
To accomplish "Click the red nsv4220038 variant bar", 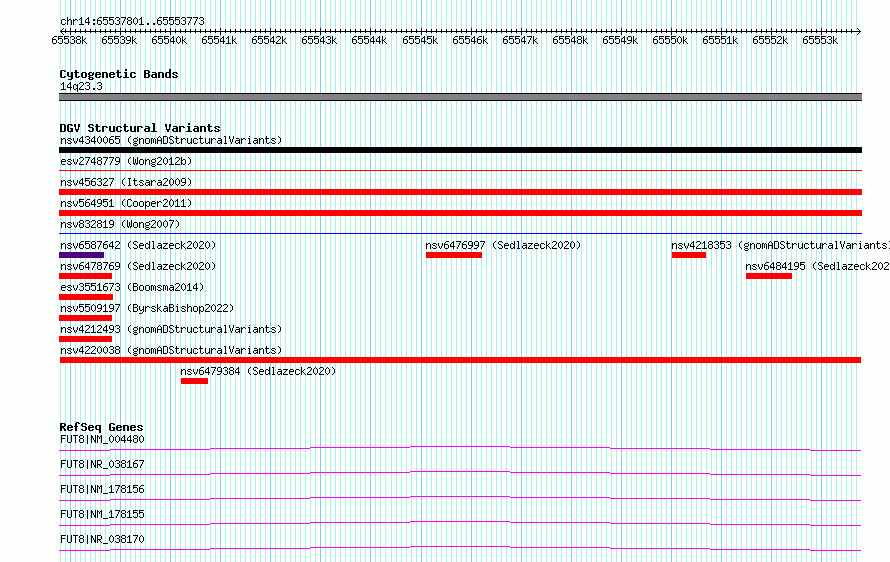I will click(x=460, y=360).
